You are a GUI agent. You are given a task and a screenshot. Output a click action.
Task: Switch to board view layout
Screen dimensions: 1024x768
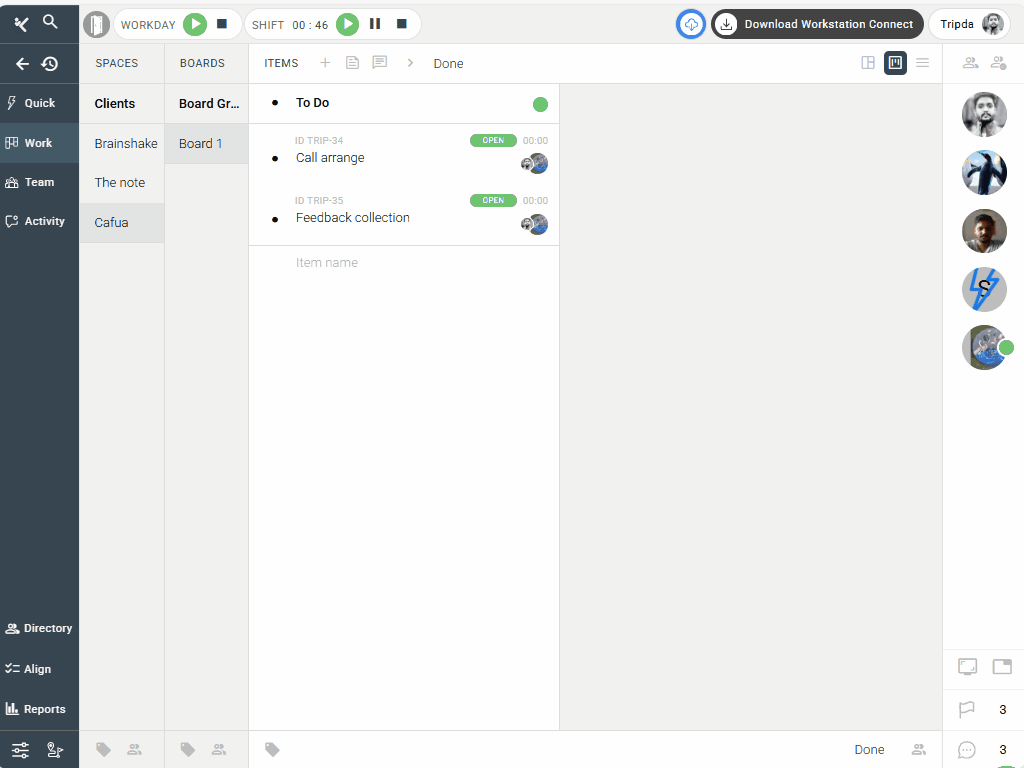895,63
